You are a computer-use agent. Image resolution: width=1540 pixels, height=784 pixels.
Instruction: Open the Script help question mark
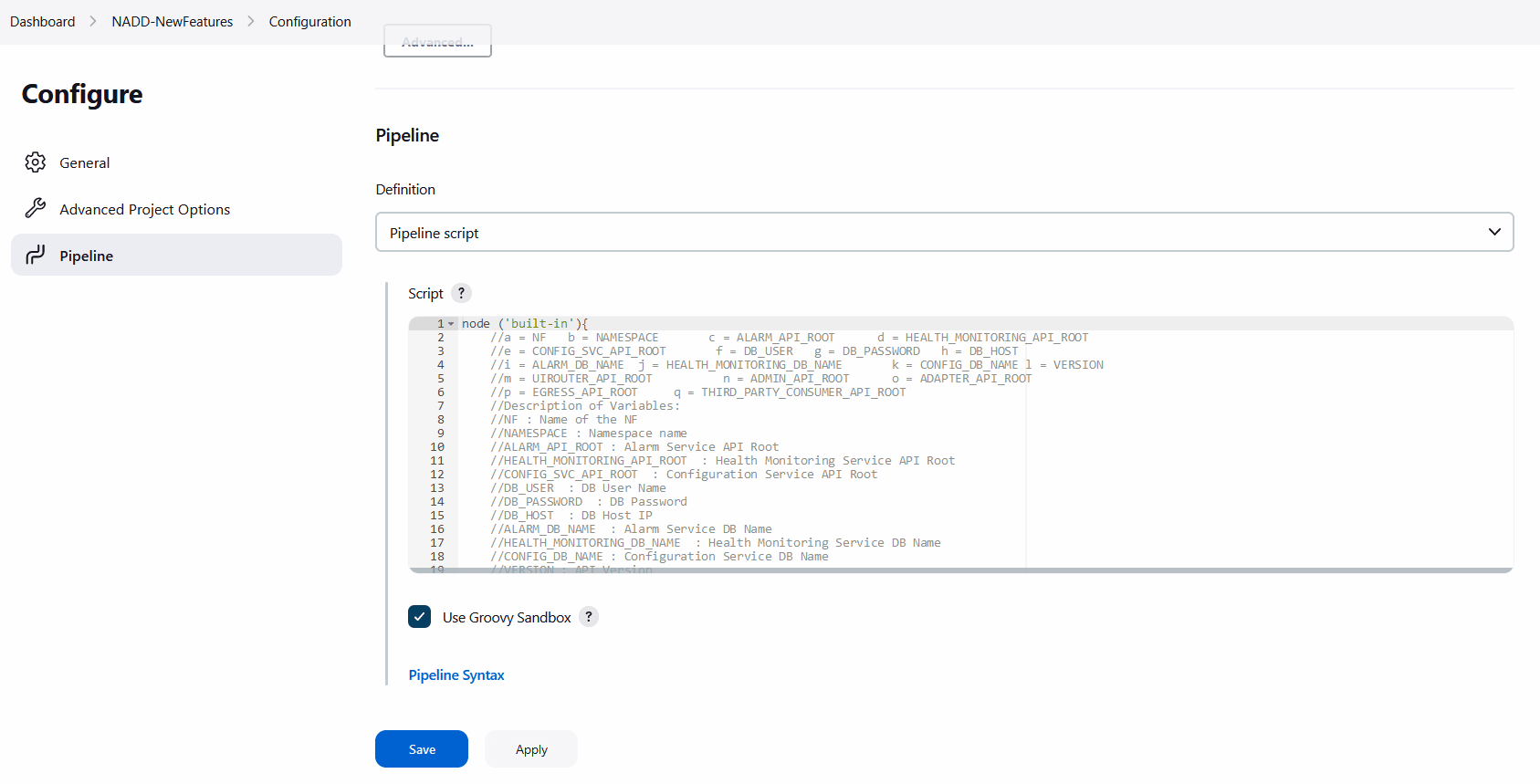tap(462, 293)
